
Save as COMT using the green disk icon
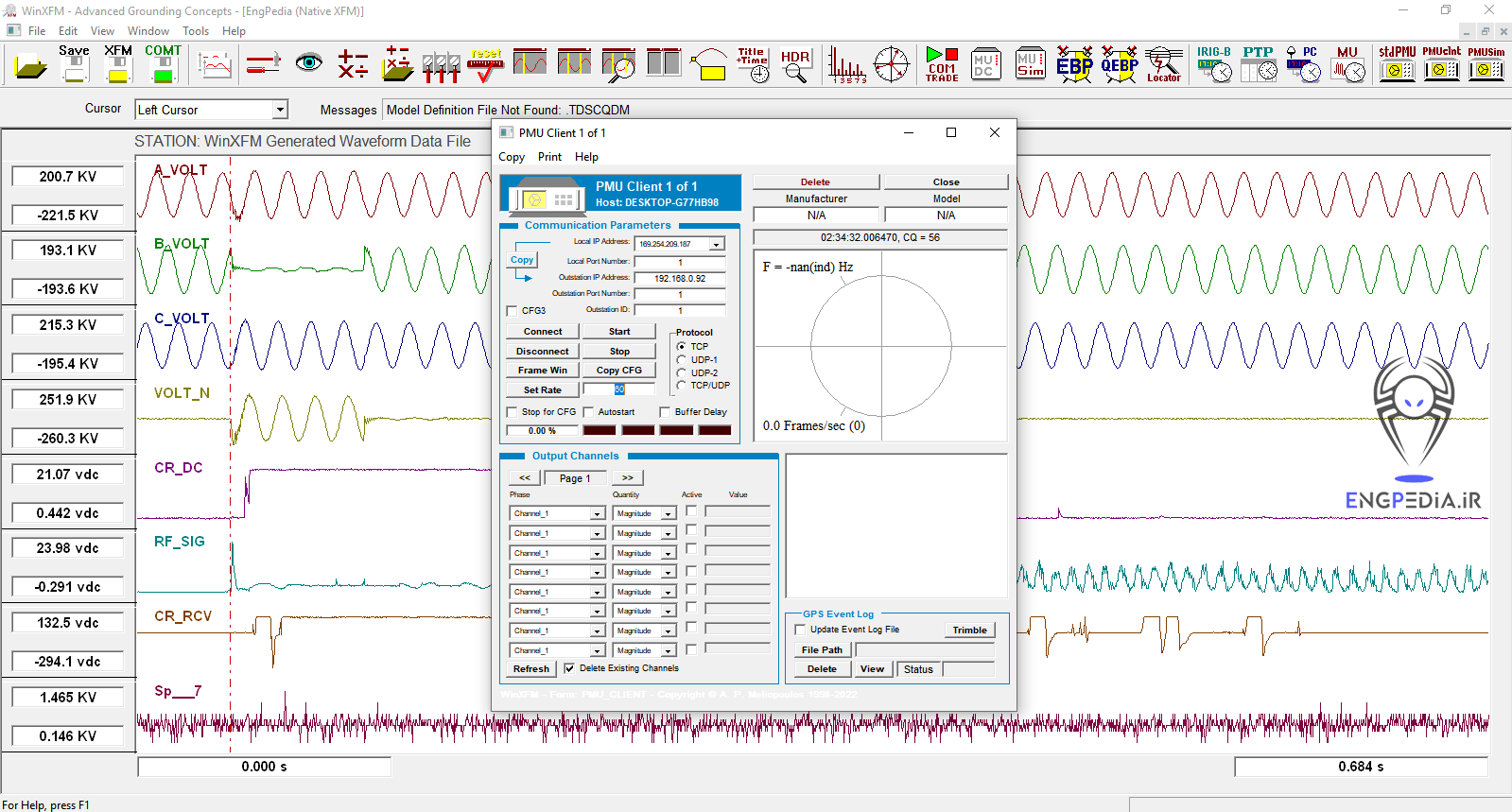(x=163, y=64)
